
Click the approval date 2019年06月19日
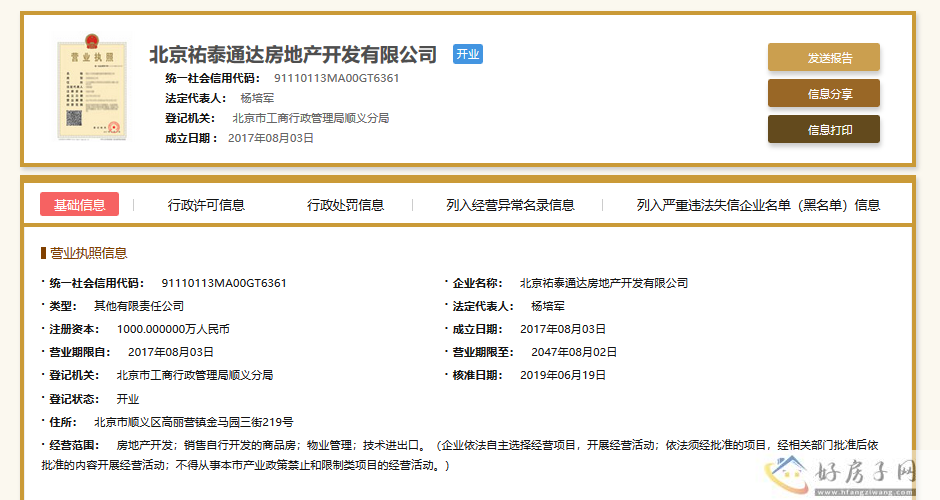tap(563, 375)
